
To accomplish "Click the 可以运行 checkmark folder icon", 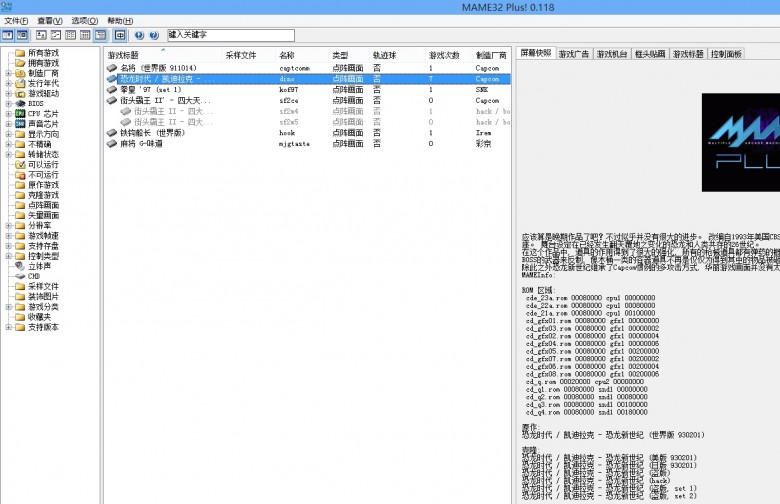I will (x=20, y=165).
